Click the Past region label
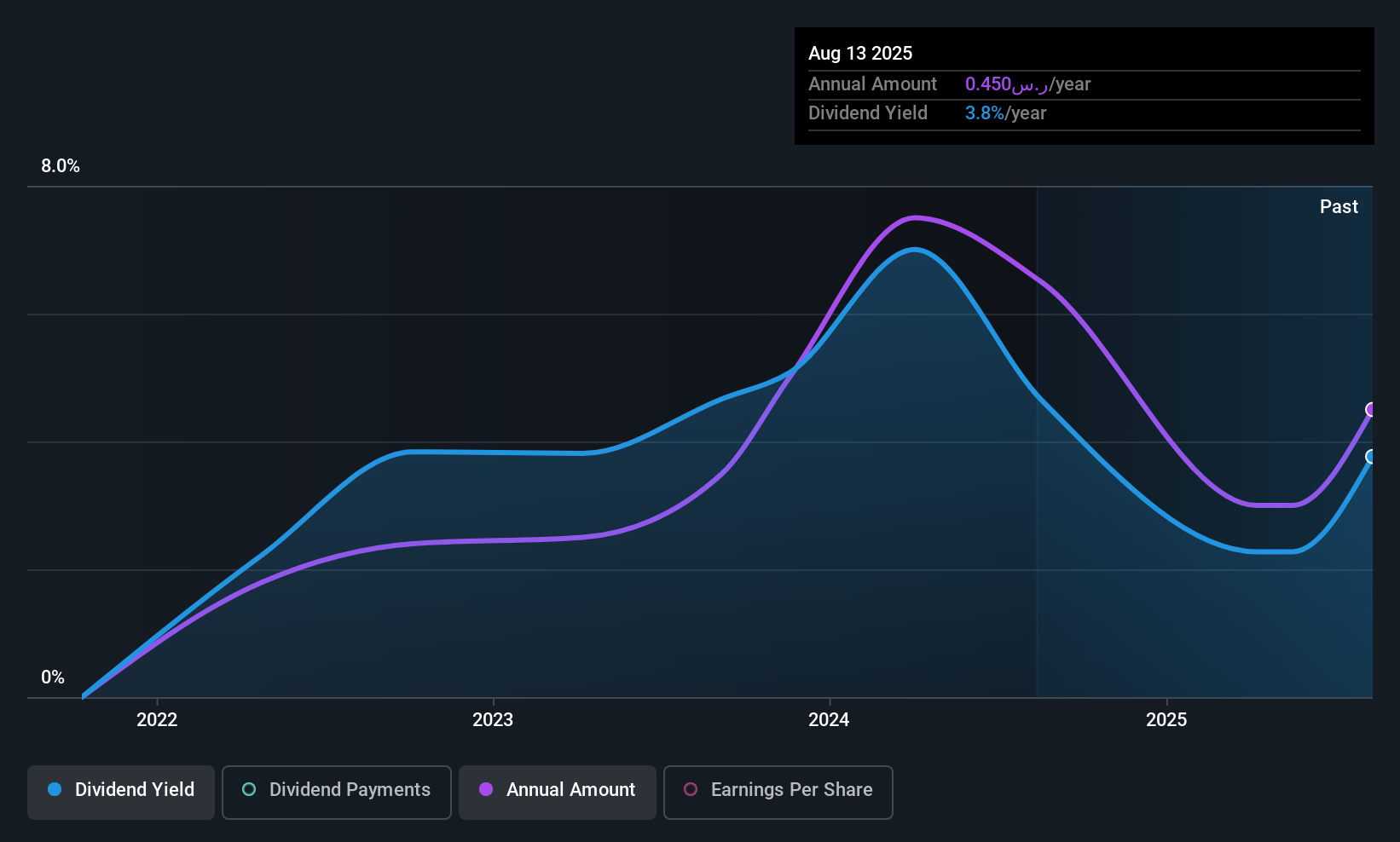This screenshot has height=842, width=1400. [1339, 206]
